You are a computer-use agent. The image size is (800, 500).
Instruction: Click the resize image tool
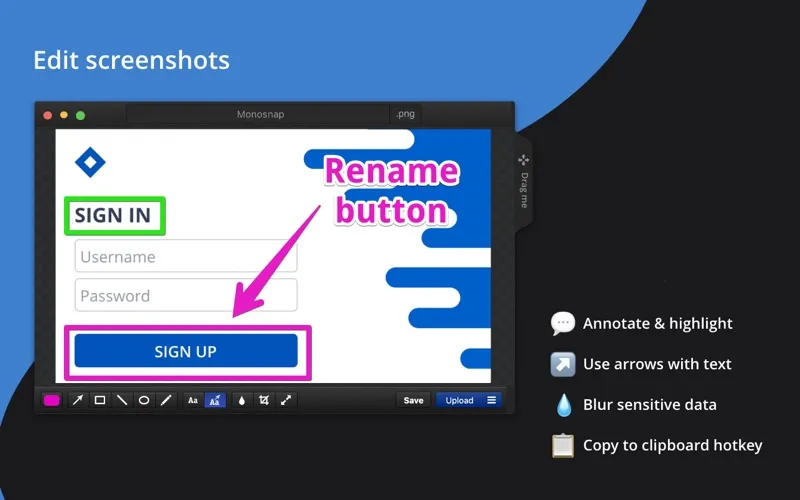286,401
